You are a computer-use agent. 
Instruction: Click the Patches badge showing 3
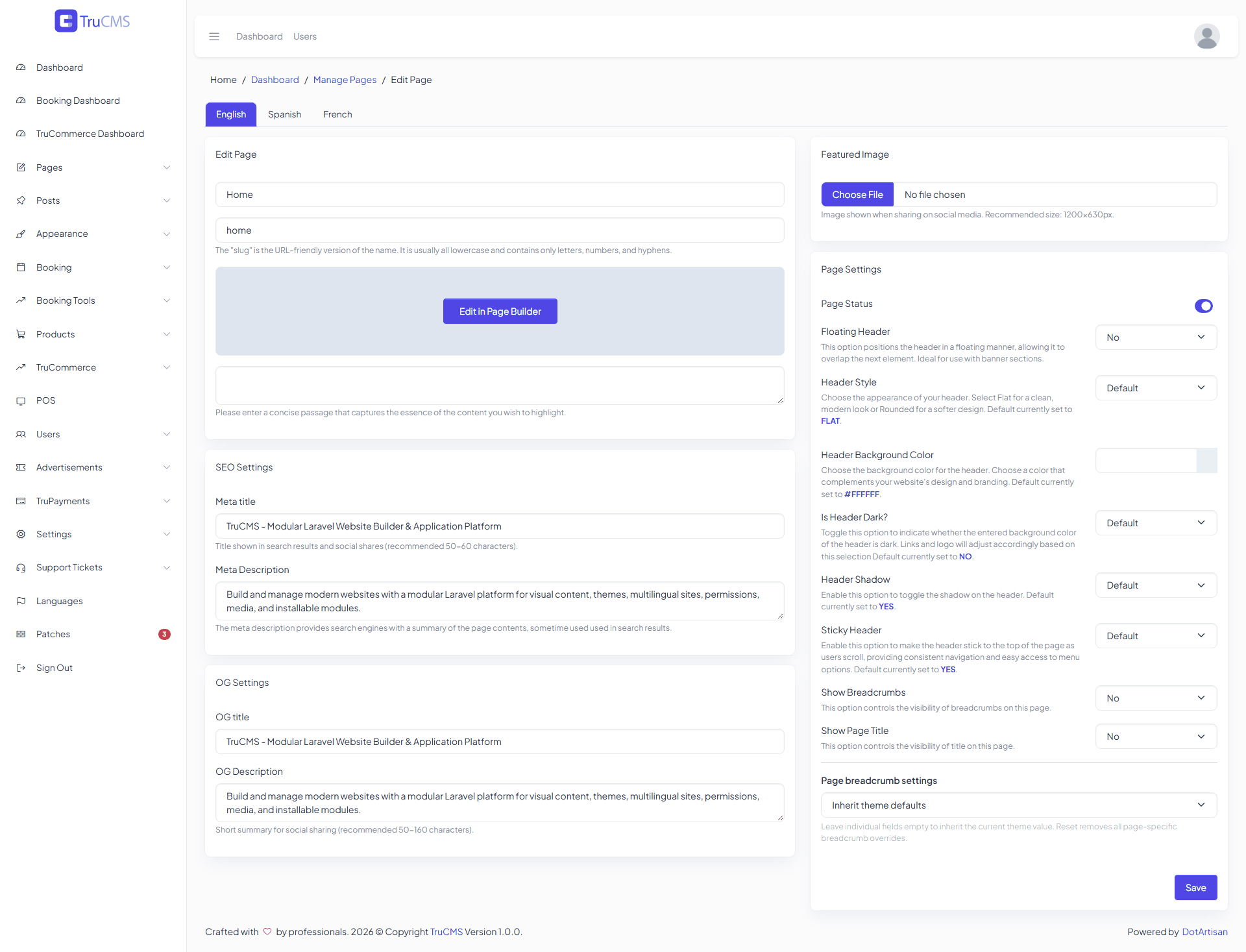click(164, 634)
